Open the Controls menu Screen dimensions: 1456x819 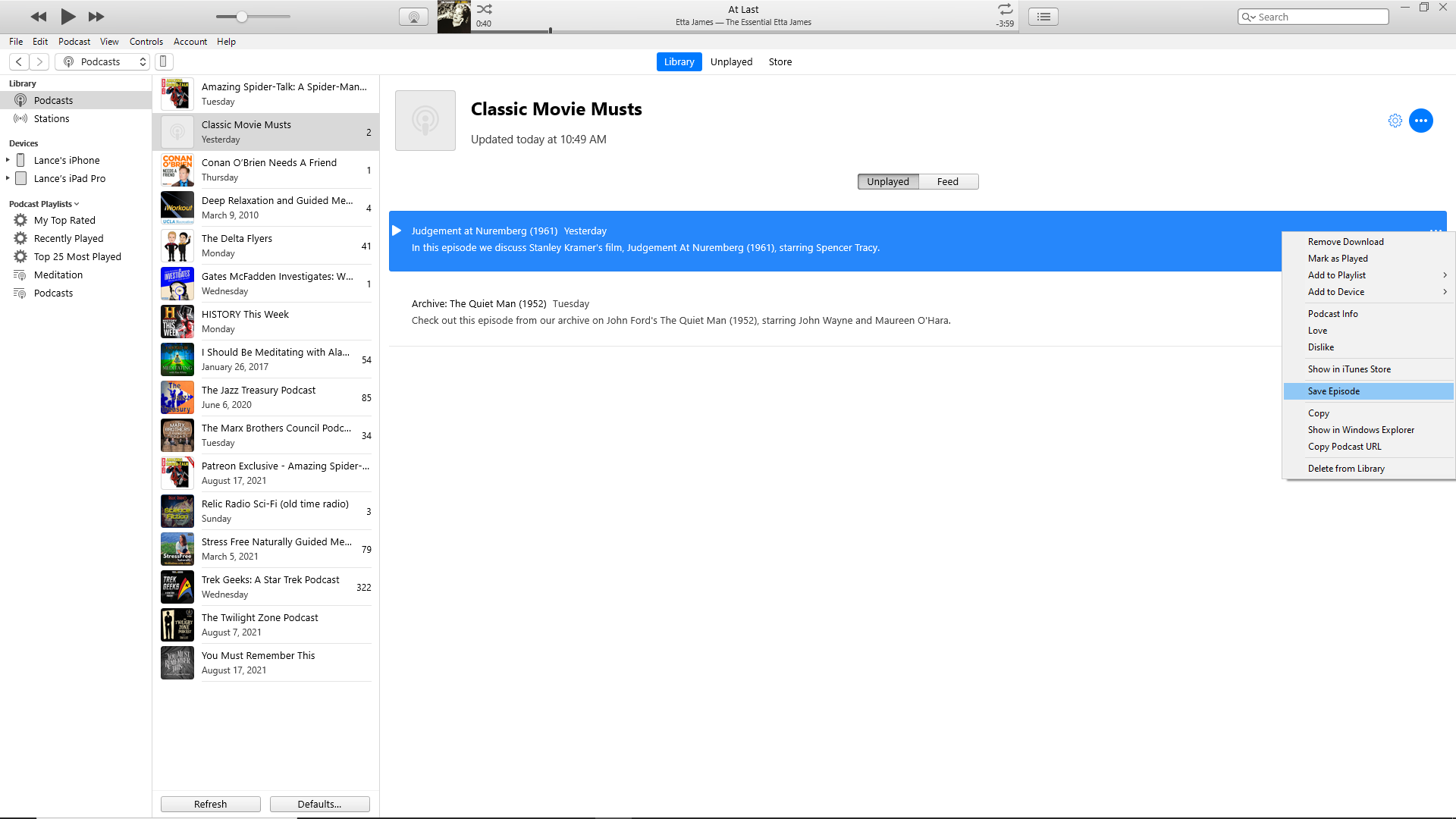coord(146,42)
